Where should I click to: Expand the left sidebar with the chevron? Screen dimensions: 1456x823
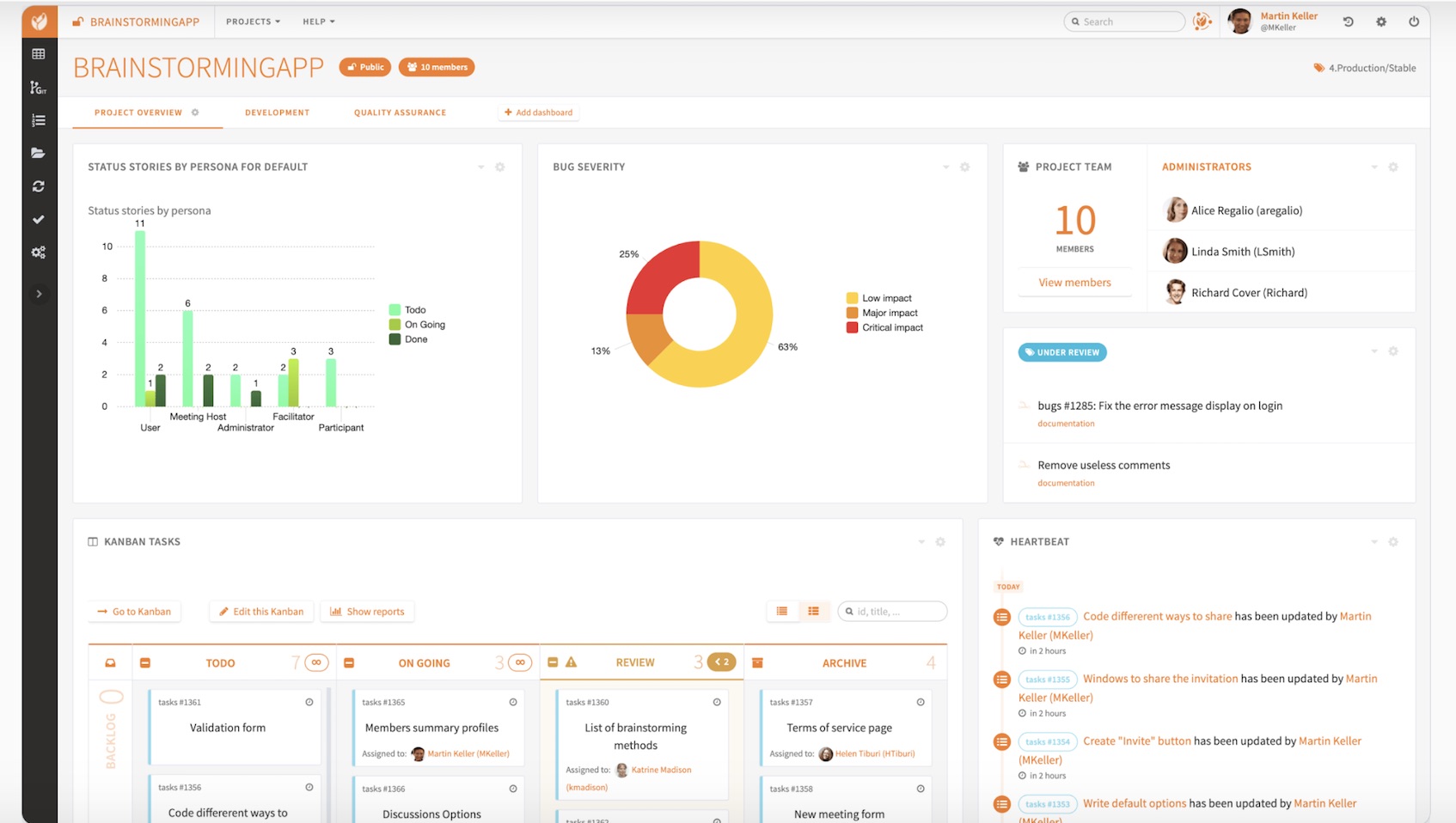click(39, 294)
